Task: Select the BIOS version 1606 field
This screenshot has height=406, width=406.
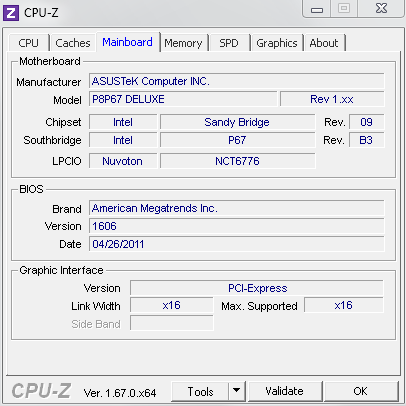Action: [236, 226]
